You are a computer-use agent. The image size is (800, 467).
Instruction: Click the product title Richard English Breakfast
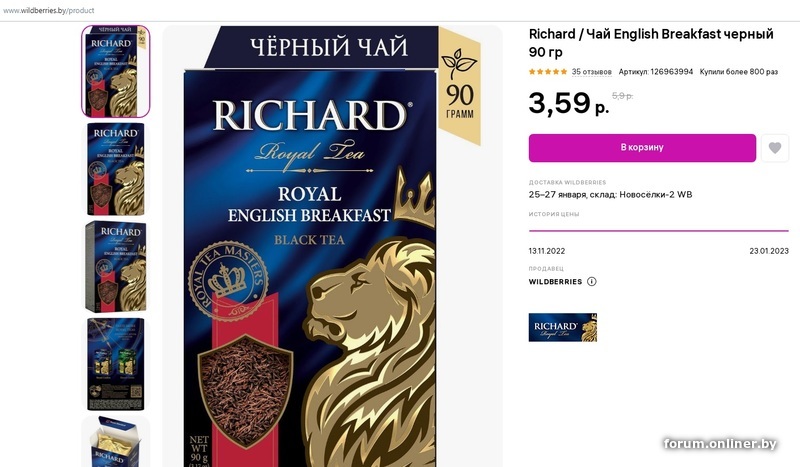[651, 43]
